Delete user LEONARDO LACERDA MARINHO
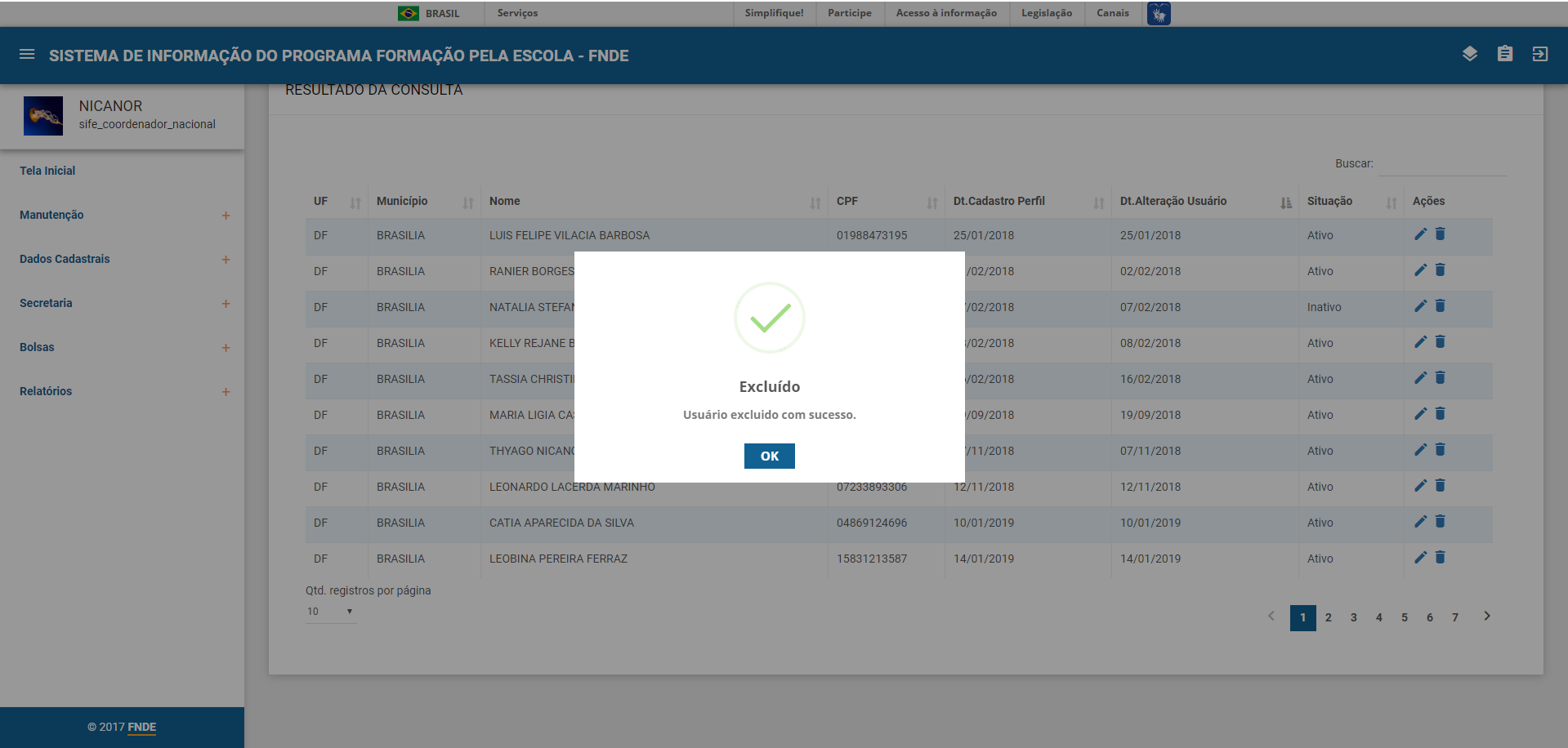This screenshot has width=1568, height=748. click(x=1441, y=486)
